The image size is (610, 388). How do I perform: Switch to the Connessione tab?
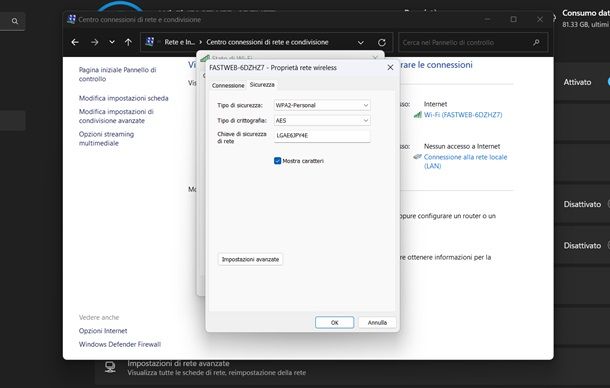(228, 85)
